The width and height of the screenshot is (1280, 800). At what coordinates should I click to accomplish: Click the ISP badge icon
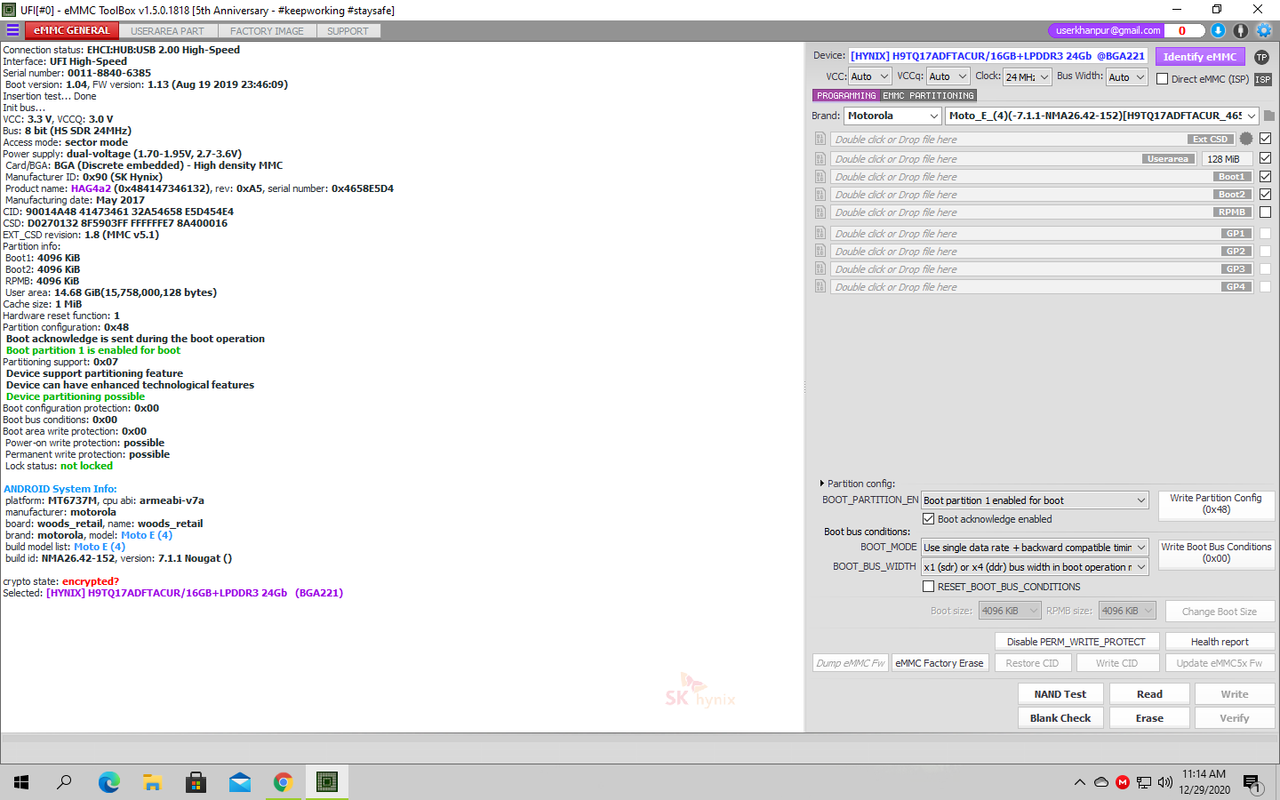click(1263, 79)
